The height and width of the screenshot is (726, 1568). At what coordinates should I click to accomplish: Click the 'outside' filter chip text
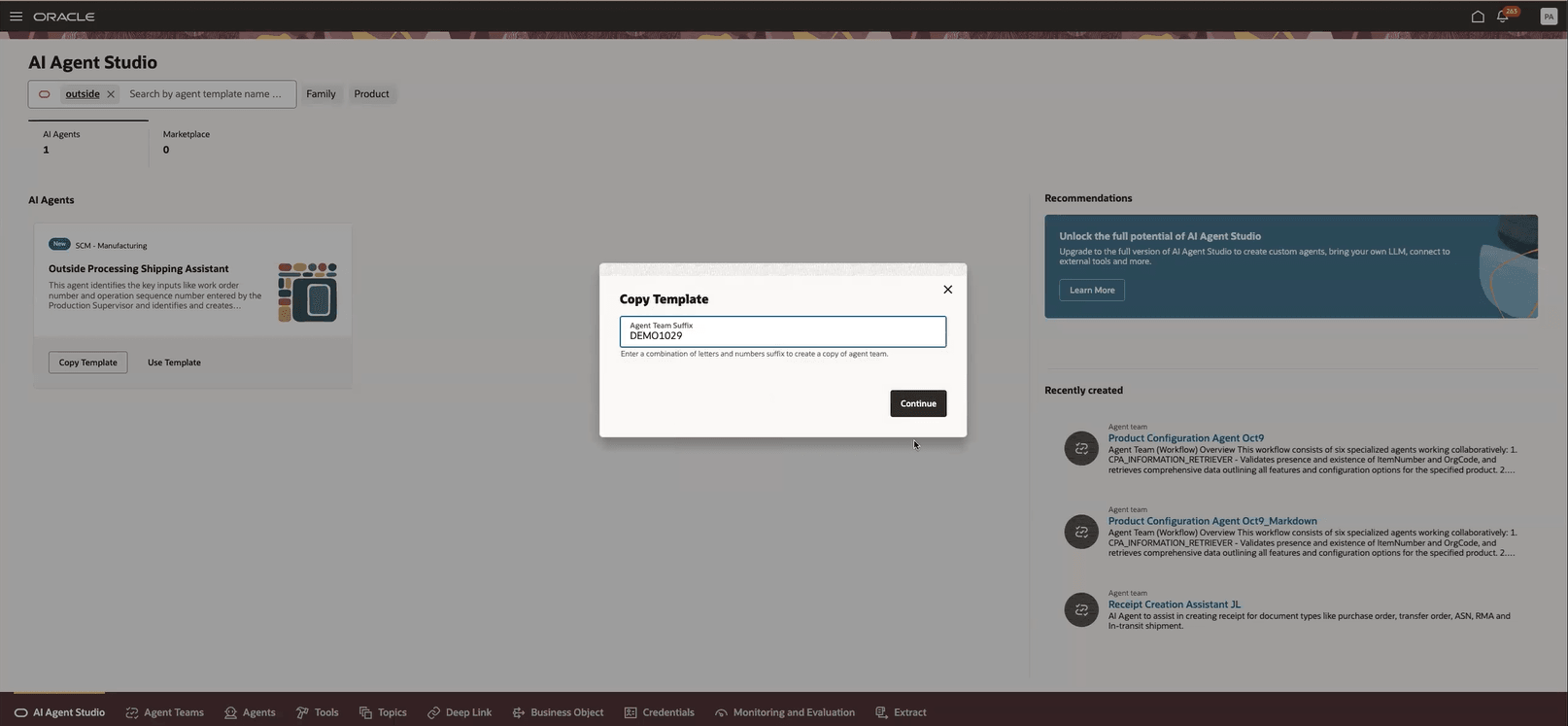point(83,94)
